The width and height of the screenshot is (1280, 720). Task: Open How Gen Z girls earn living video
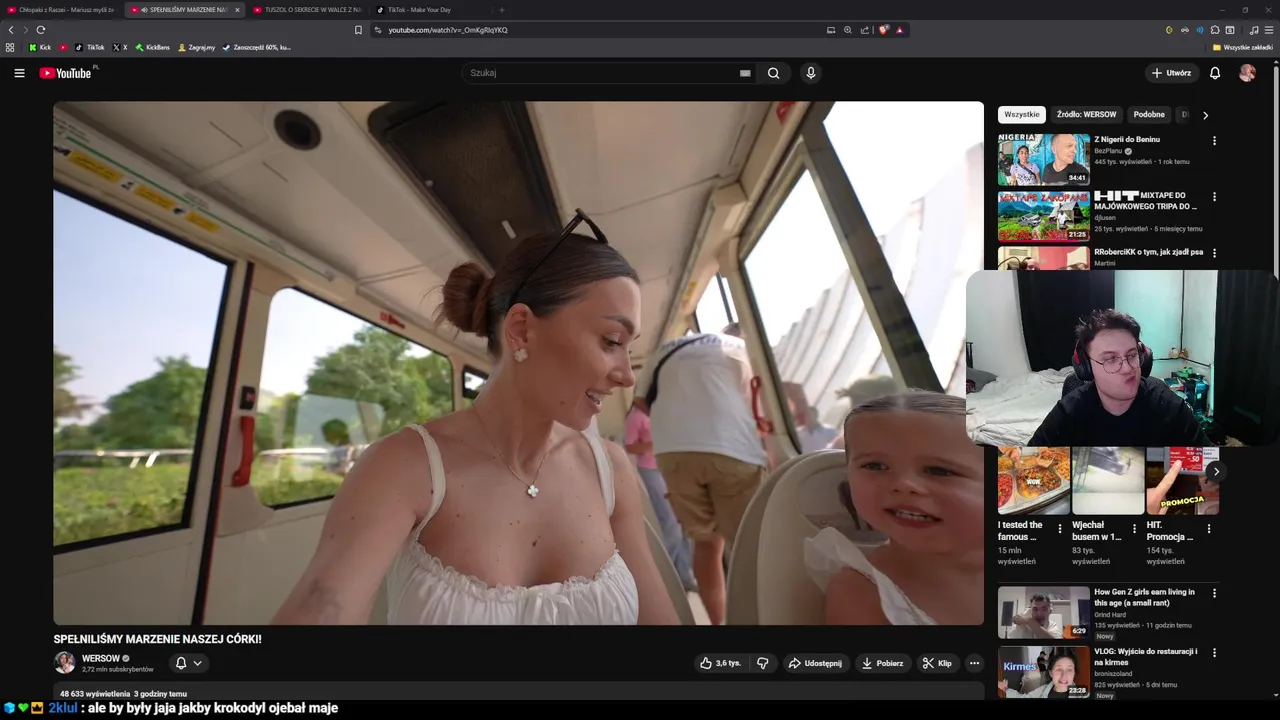click(1043, 612)
